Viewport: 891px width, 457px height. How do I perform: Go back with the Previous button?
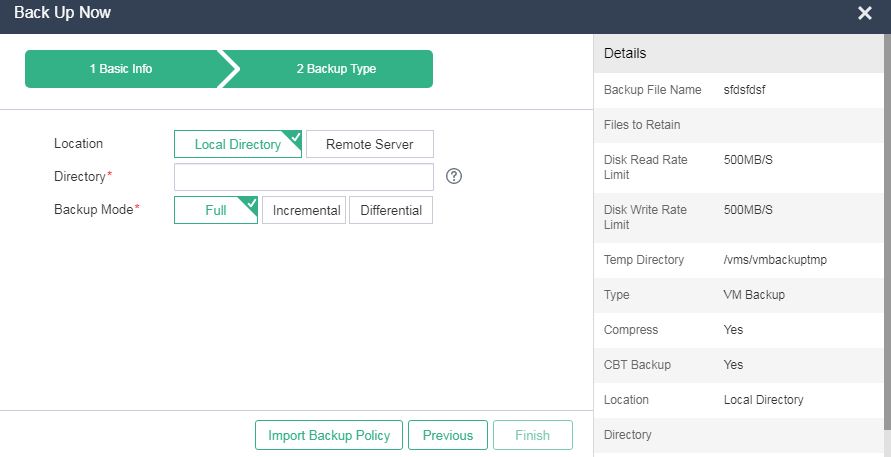448,435
